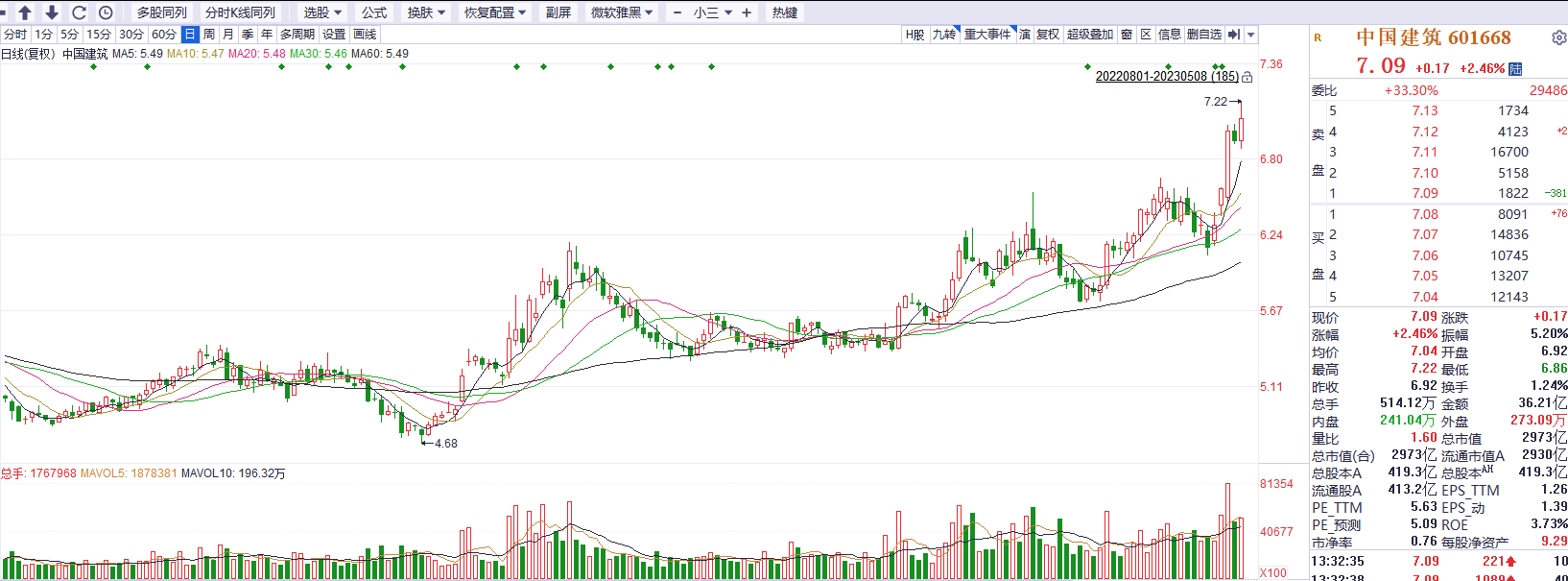Switch to the 60分 period tab
This screenshot has height=581, width=1568.
tap(164, 35)
